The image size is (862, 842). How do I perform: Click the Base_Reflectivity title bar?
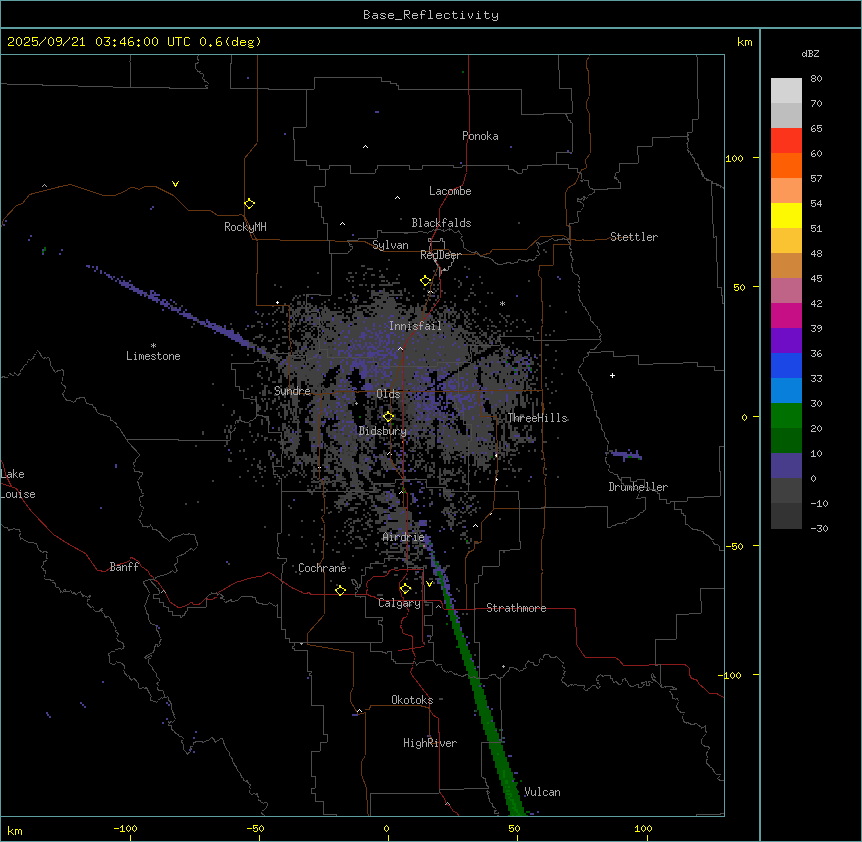[430, 14]
